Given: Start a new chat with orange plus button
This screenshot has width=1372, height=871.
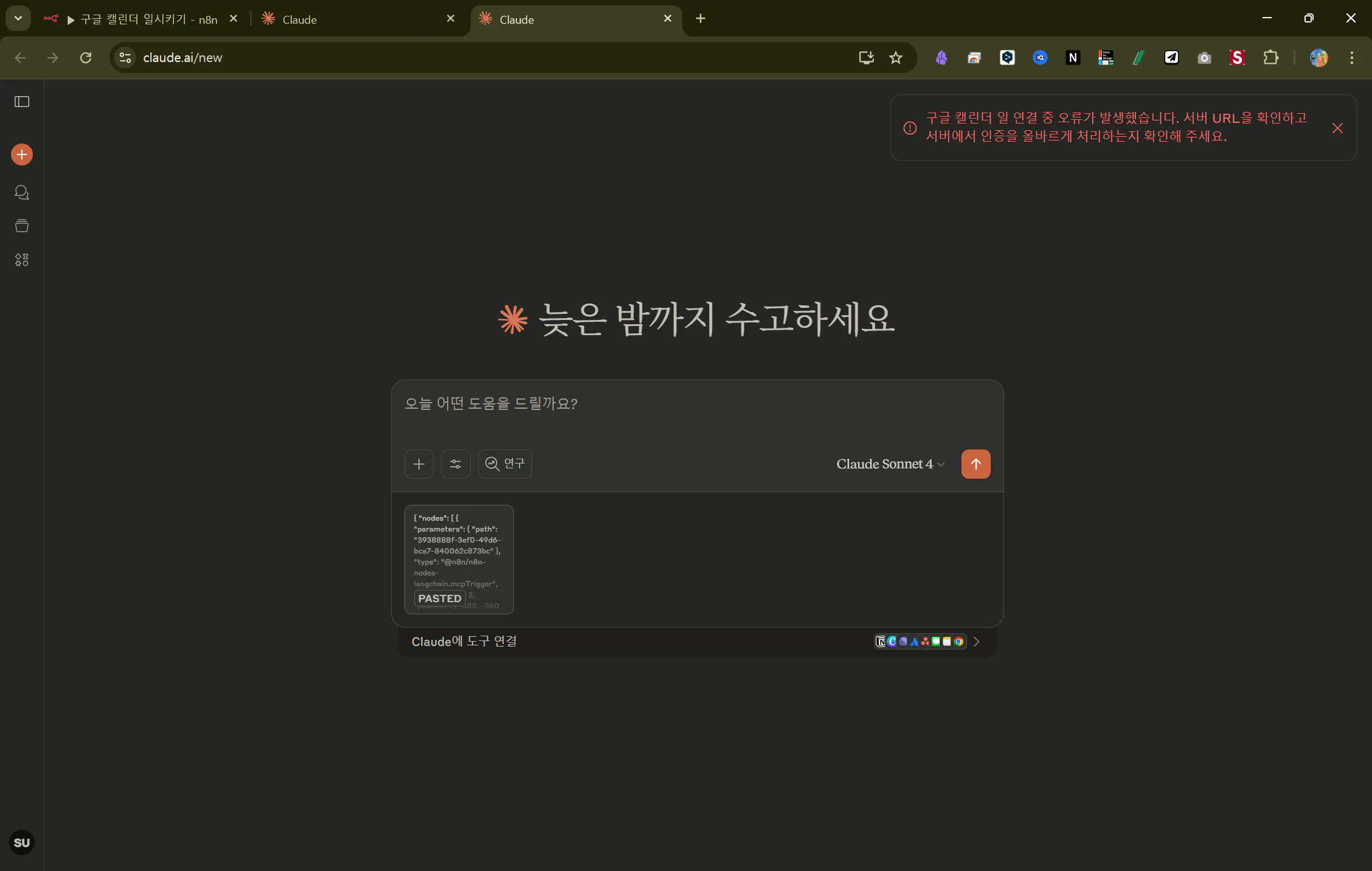Looking at the screenshot, I should [22, 154].
